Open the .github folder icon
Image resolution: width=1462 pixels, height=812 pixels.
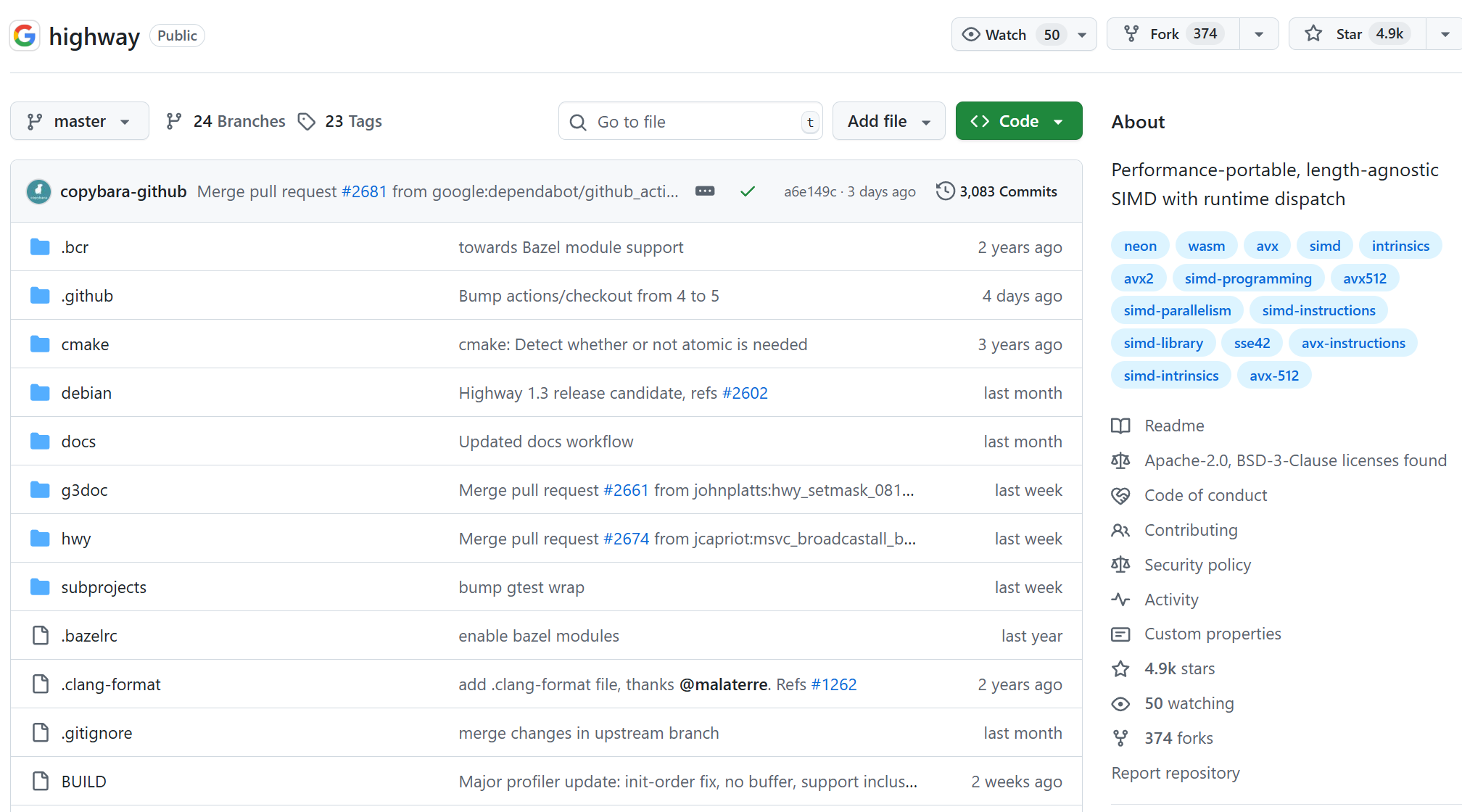tap(40, 296)
